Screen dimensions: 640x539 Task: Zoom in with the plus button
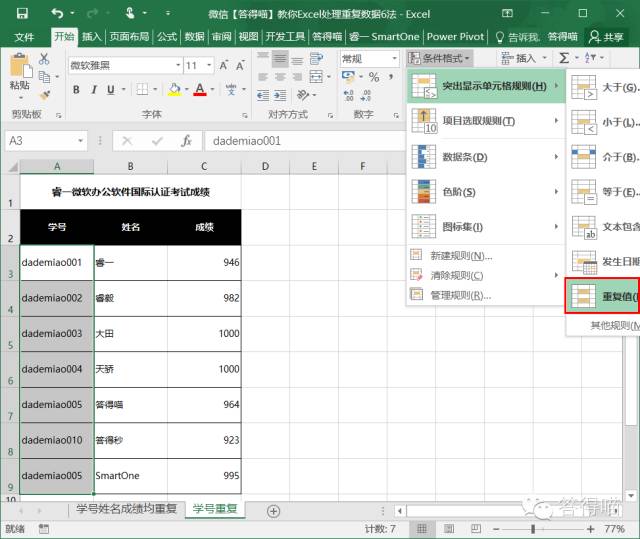click(x=590, y=529)
